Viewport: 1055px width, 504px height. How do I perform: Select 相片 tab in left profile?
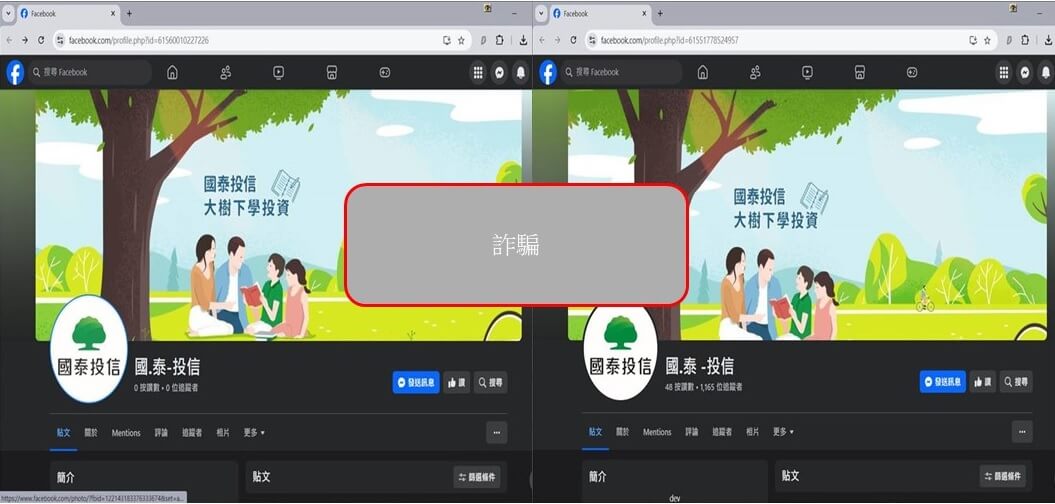point(223,433)
